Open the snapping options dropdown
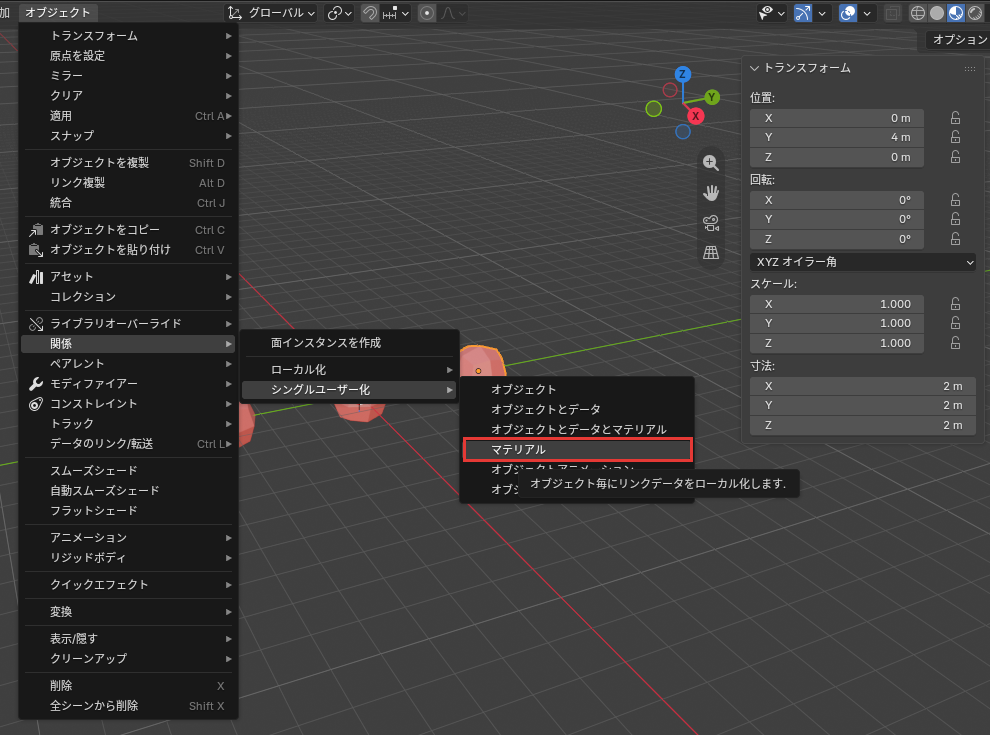This screenshot has width=990, height=735. tap(396, 13)
